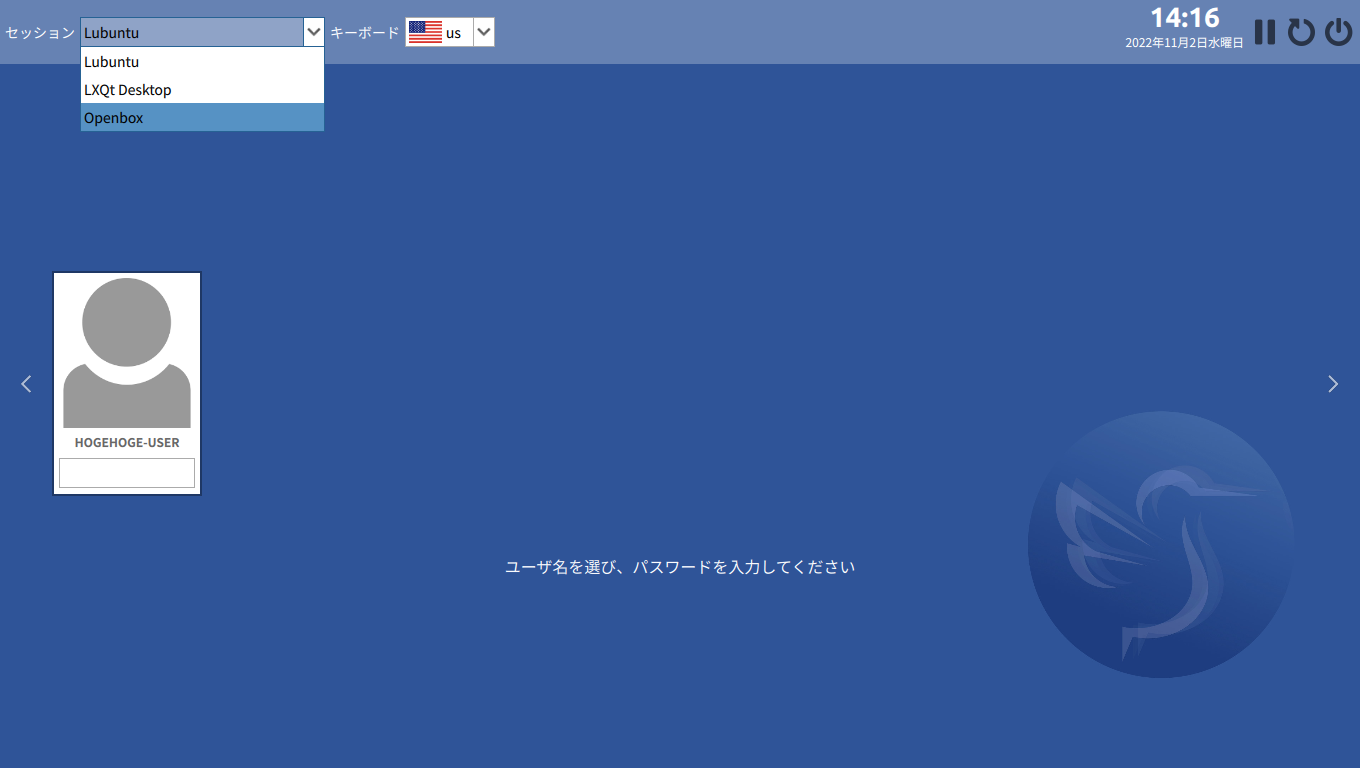Click the HOGEHOGE-USER name label
The image size is (1360, 768).
(127, 442)
